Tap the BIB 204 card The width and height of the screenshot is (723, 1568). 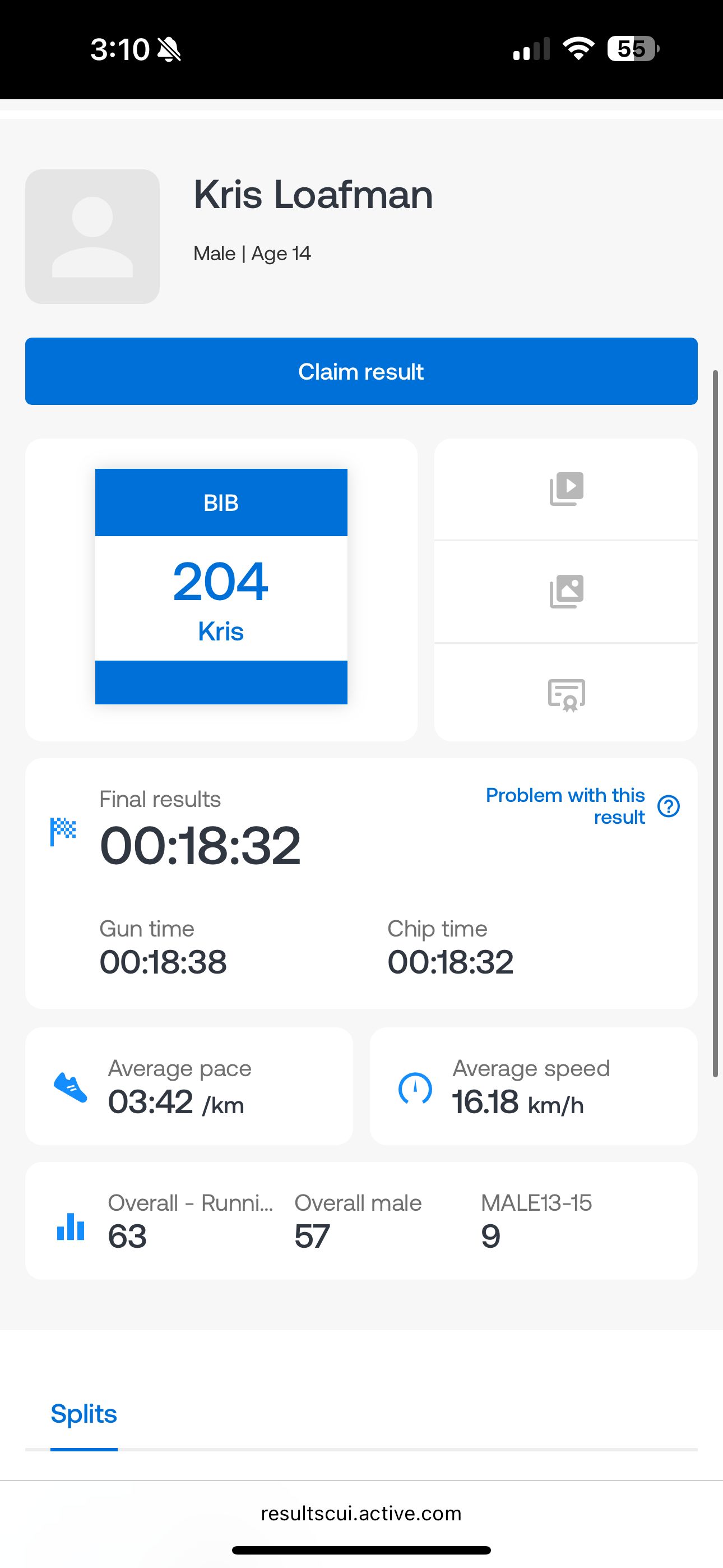(x=221, y=586)
